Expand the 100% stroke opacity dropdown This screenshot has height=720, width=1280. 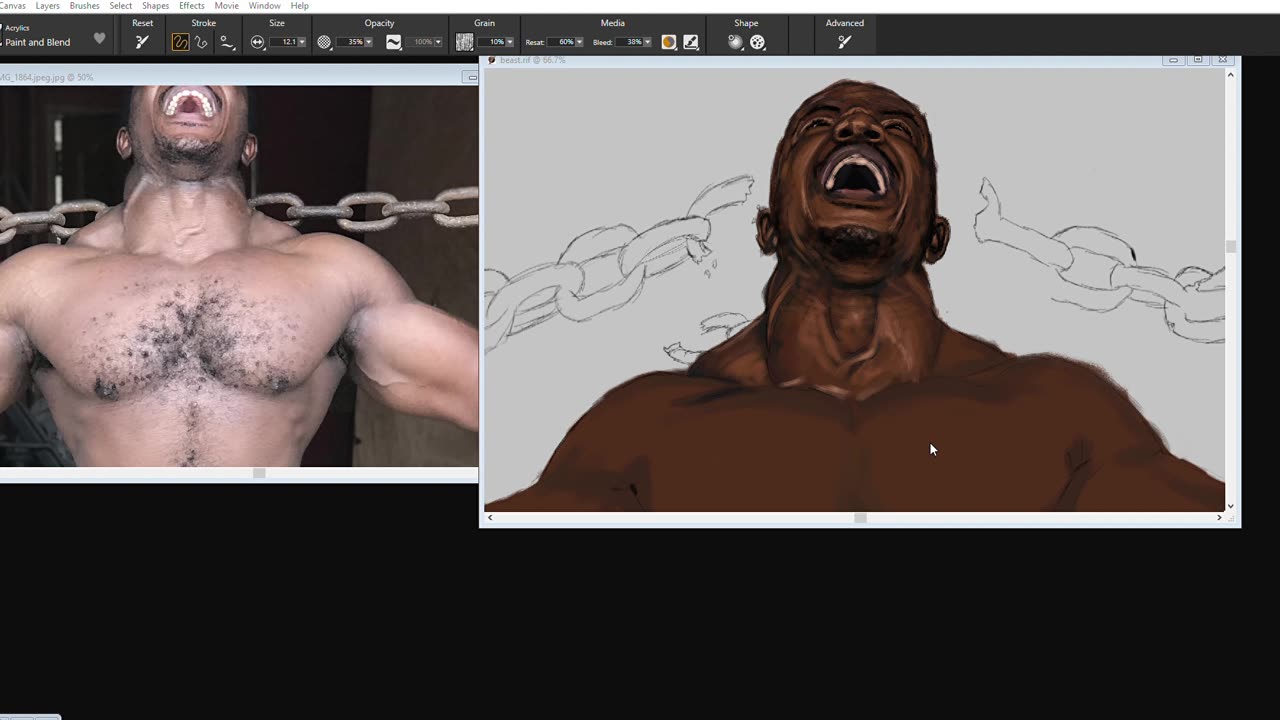438,42
